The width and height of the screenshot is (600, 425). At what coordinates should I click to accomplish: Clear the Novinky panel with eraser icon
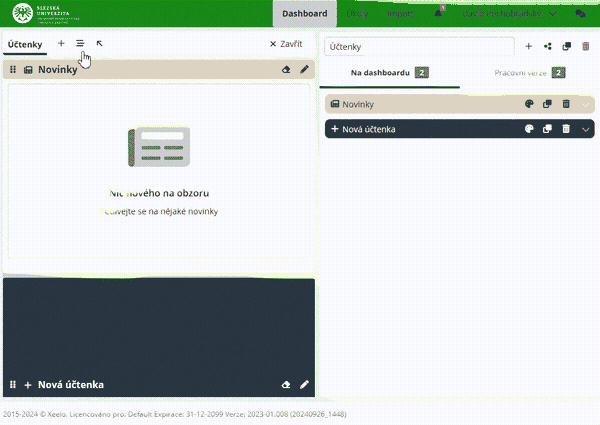286,70
